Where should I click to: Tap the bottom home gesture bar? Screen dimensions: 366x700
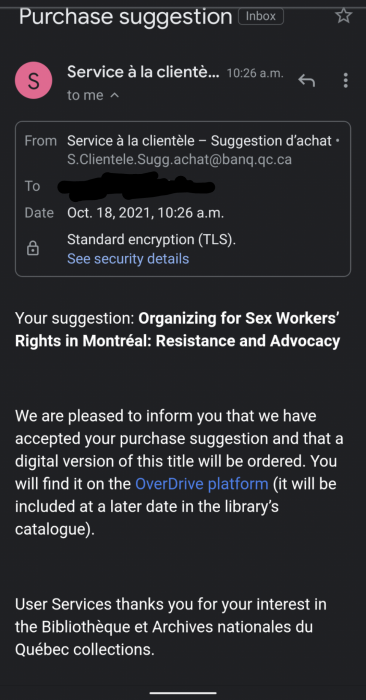point(183,693)
